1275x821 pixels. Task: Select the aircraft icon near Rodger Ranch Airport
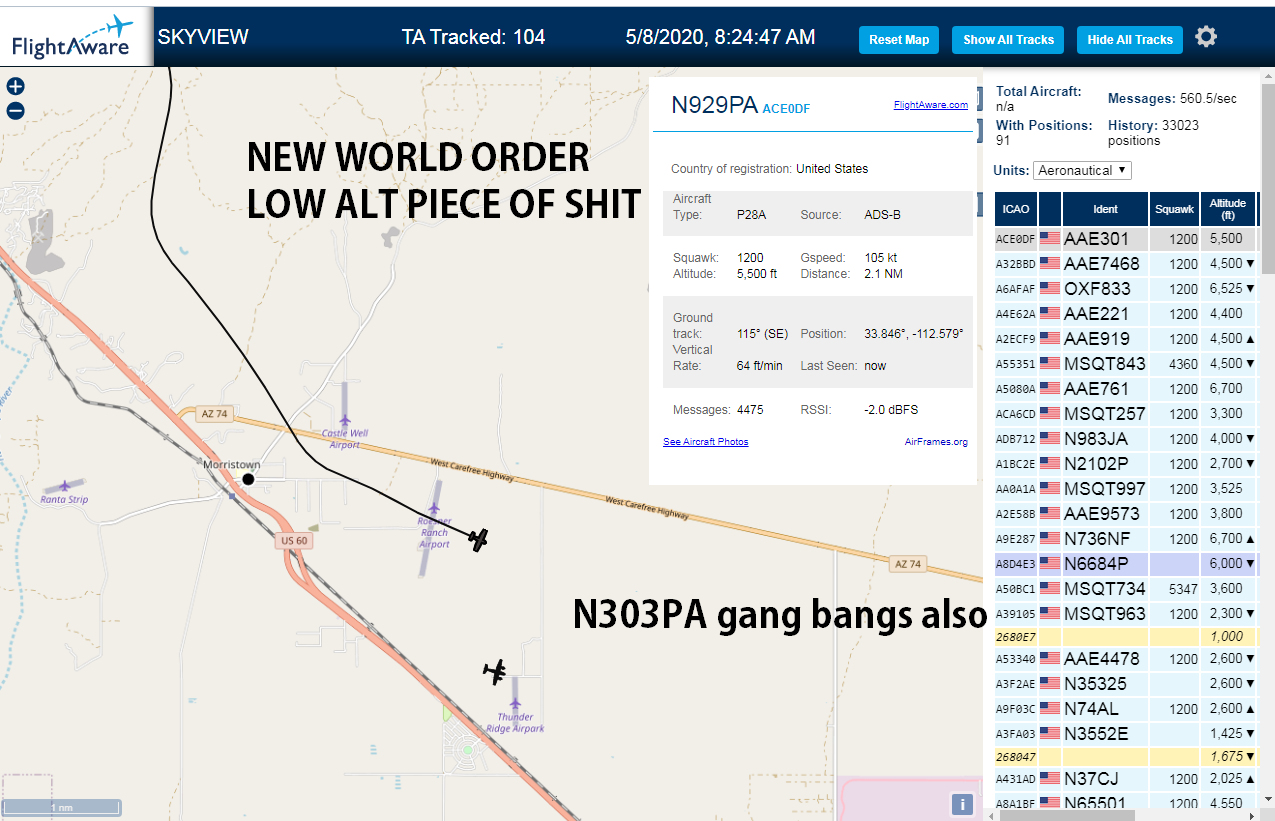click(479, 540)
